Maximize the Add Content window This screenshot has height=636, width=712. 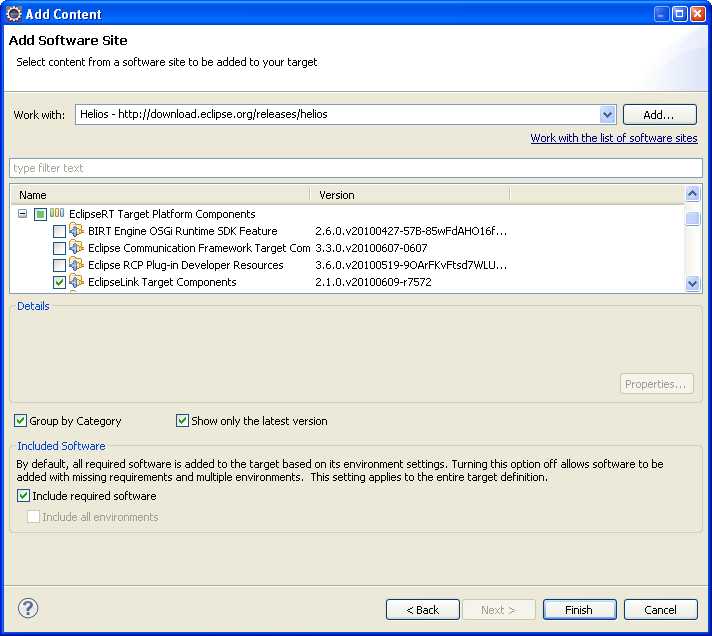pos(679,14)
